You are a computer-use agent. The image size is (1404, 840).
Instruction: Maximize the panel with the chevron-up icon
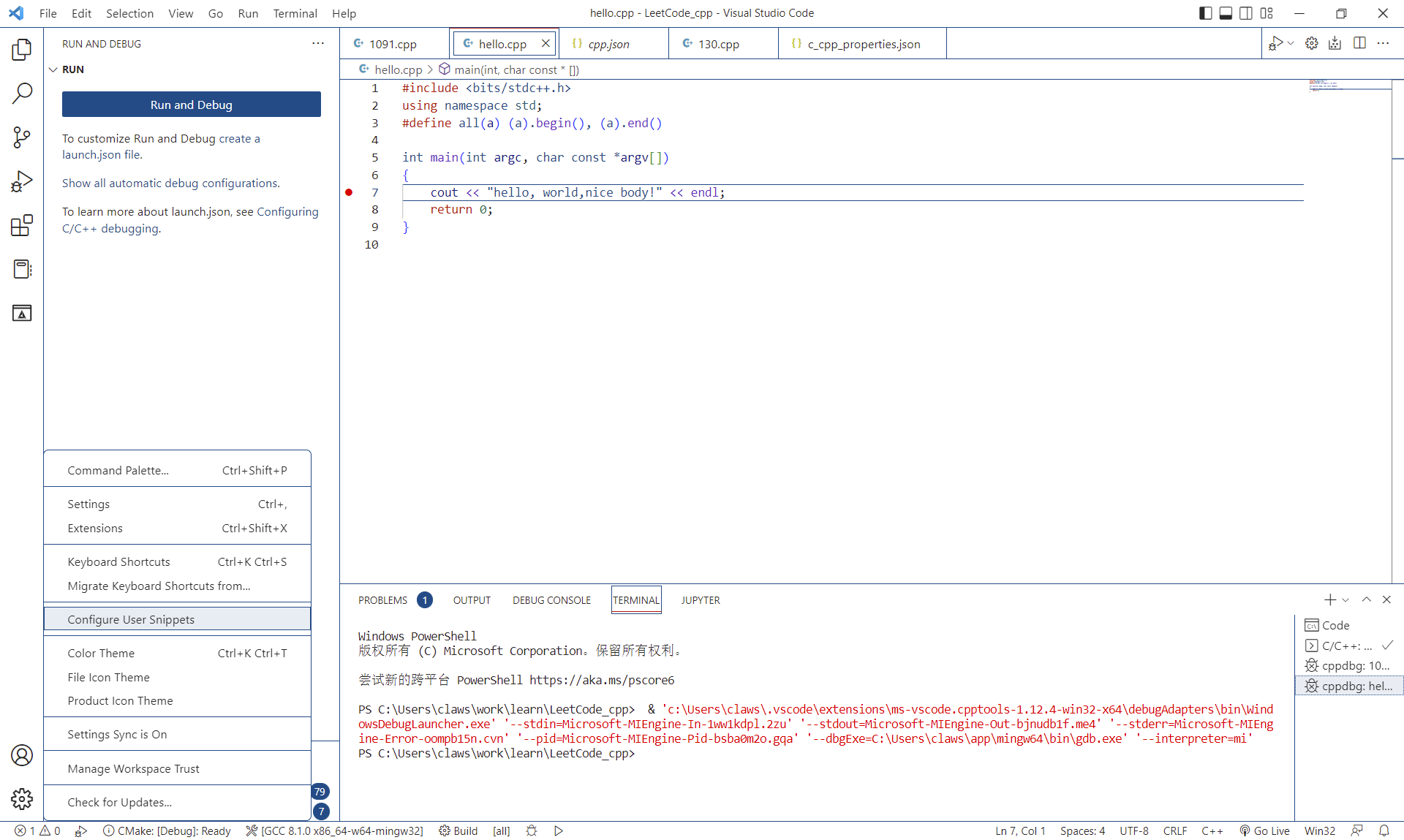pos(1366,599)
